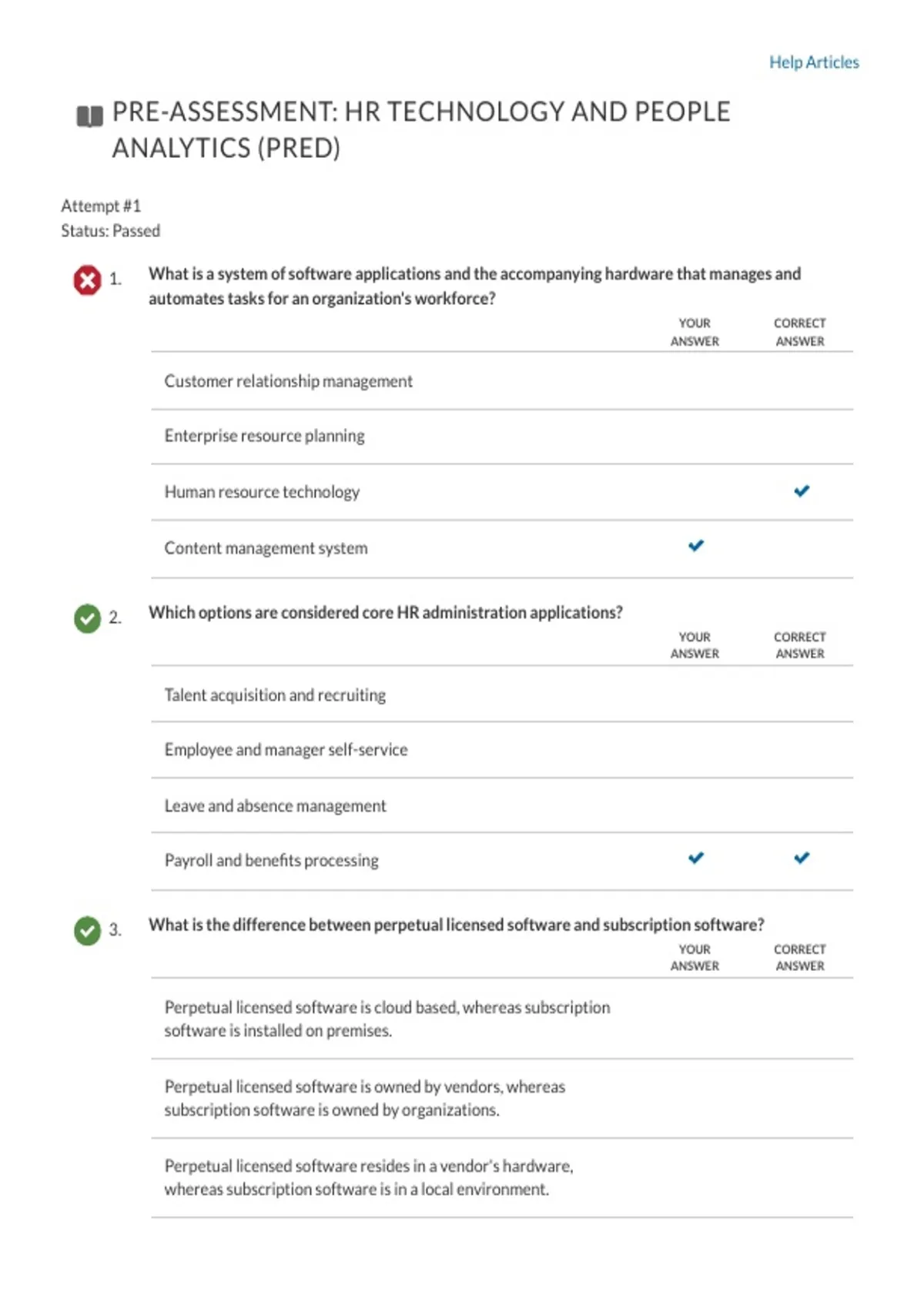Select the cloud based perpetual license answer
Viewport: 924px width, 1309px height.
(502, 1019)
